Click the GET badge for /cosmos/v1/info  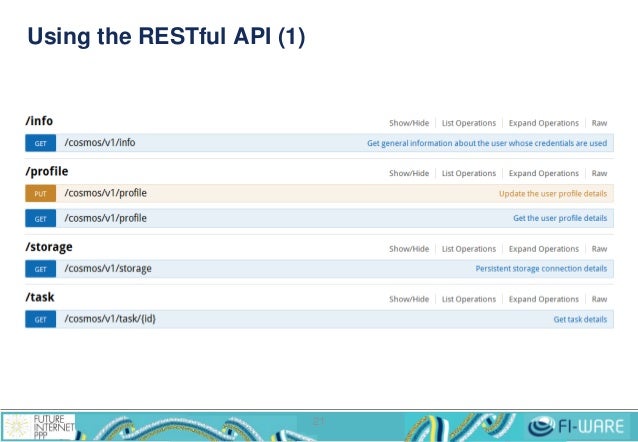click(40, 143)
